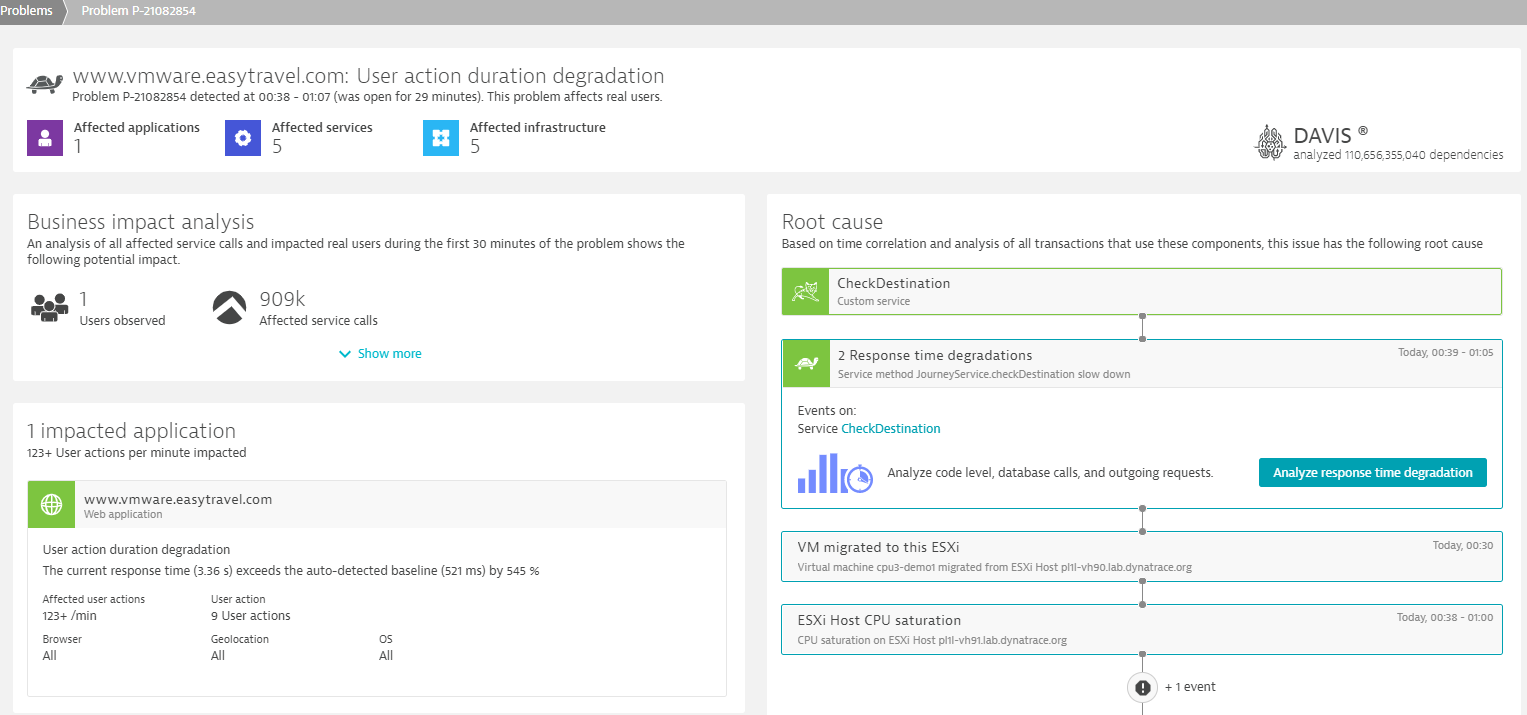The width and height of the screenshot is (1527, 715).
Task: Click the green turtle response time degradation icon
Action: point(806,363)
